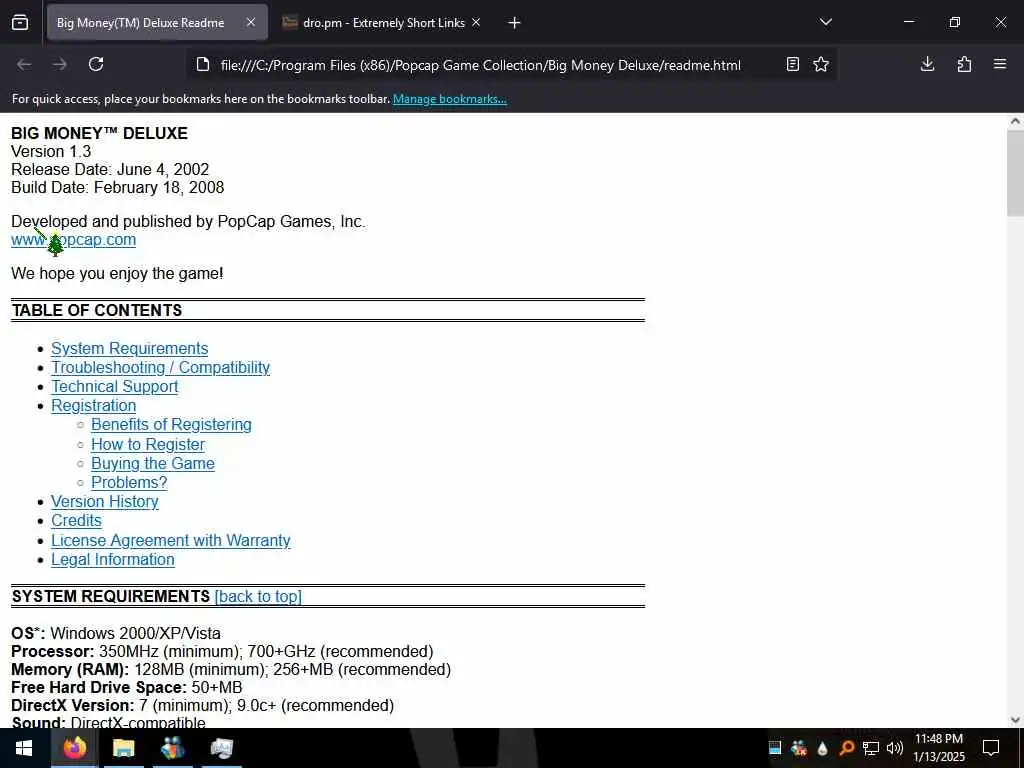Viewport: 1024px width, 768px height.
Task: Toggle reader view icon in address bar
Action: coord(793,65)
